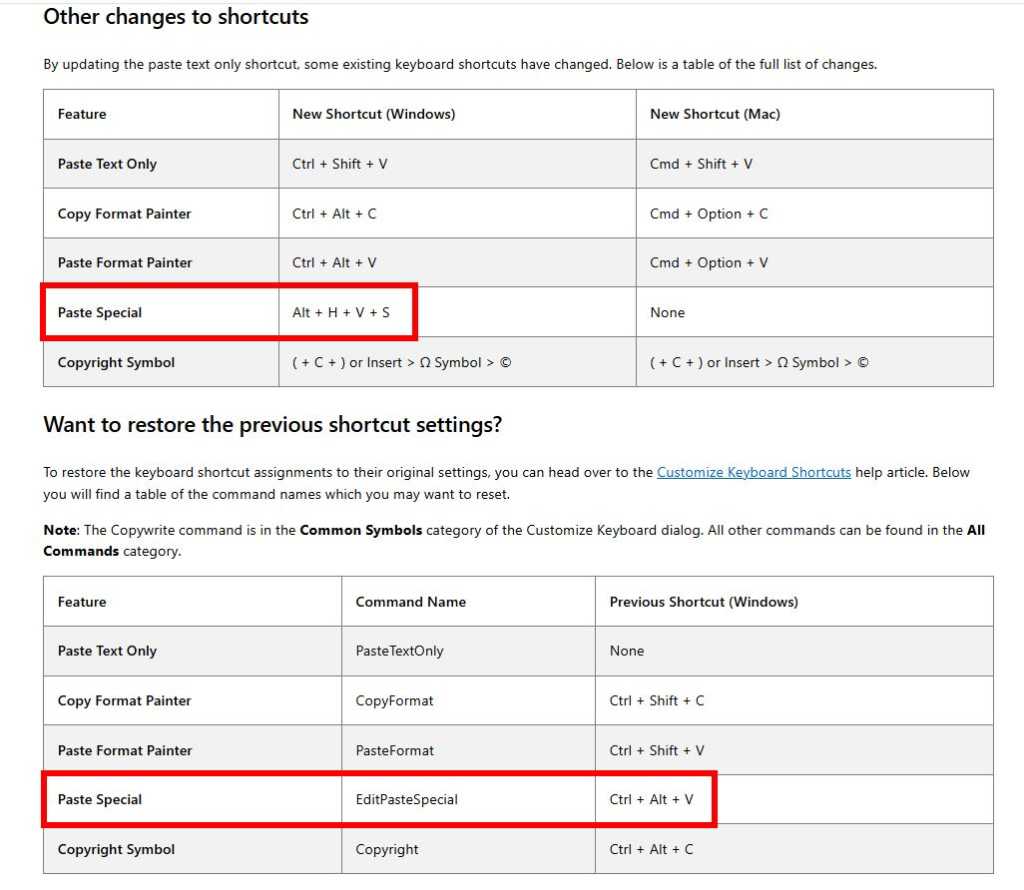
Task: Click the Feature column header
Action: [x=81, y=113]
